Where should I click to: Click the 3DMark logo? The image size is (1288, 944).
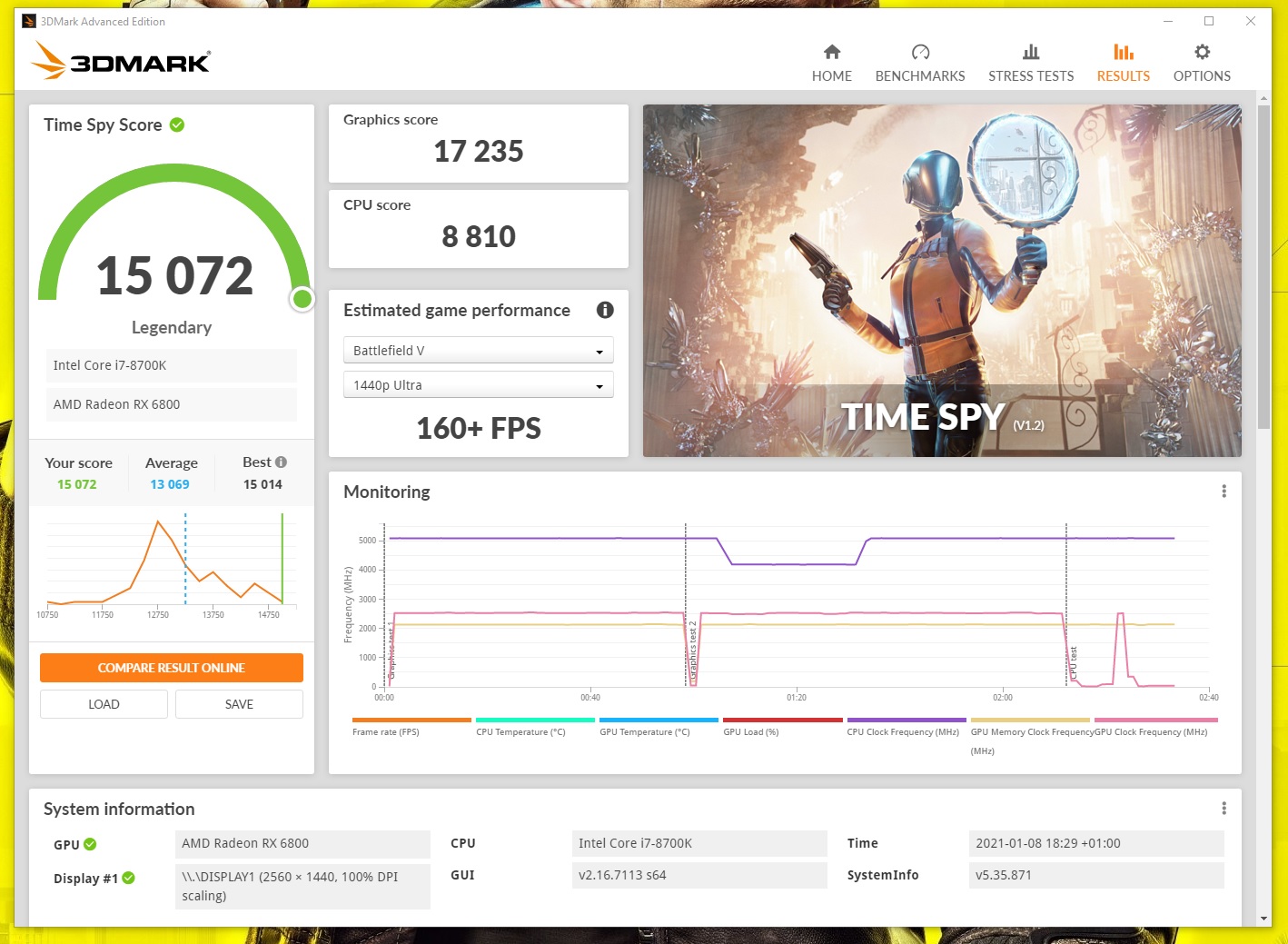121,61
